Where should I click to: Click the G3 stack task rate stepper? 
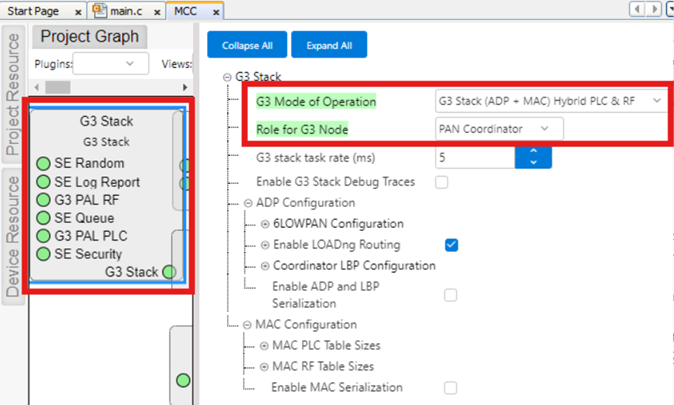point(532,157)
